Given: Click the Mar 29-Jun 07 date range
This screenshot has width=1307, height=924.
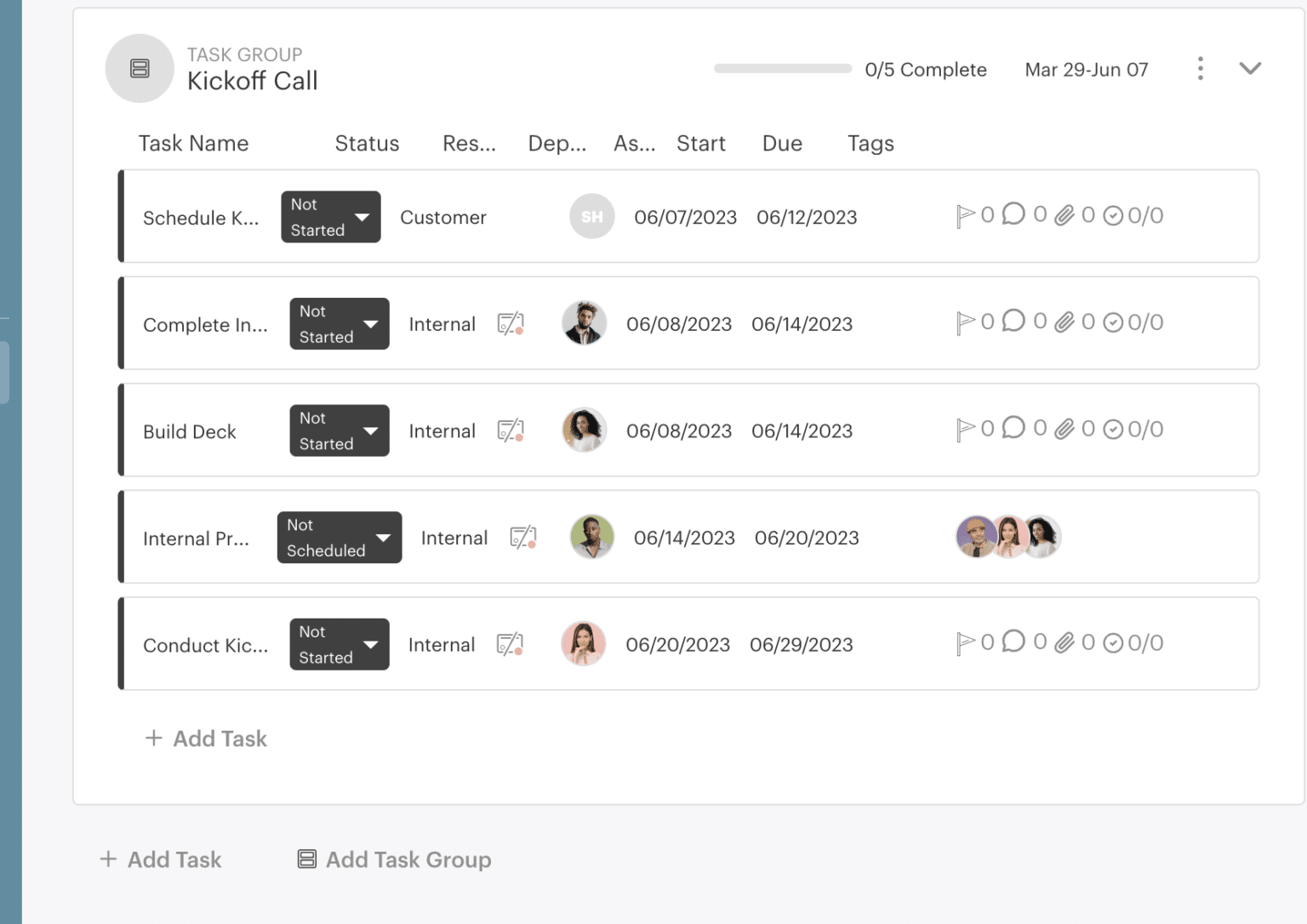Looking at the screenshot, I should point(1087,69).
